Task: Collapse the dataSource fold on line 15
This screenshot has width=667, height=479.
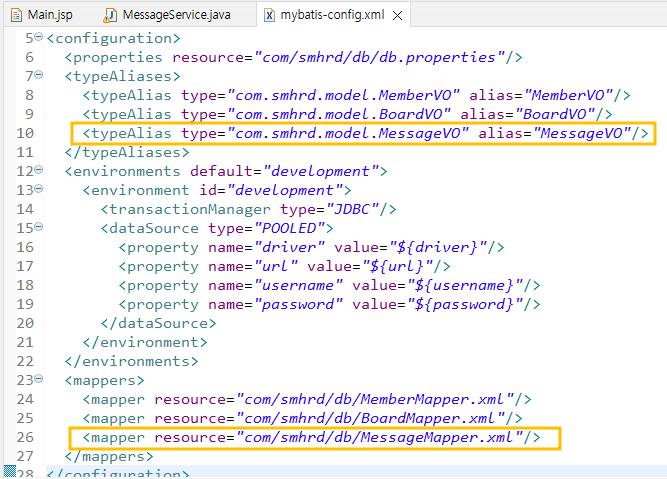Action: click(x=39, y=227)
